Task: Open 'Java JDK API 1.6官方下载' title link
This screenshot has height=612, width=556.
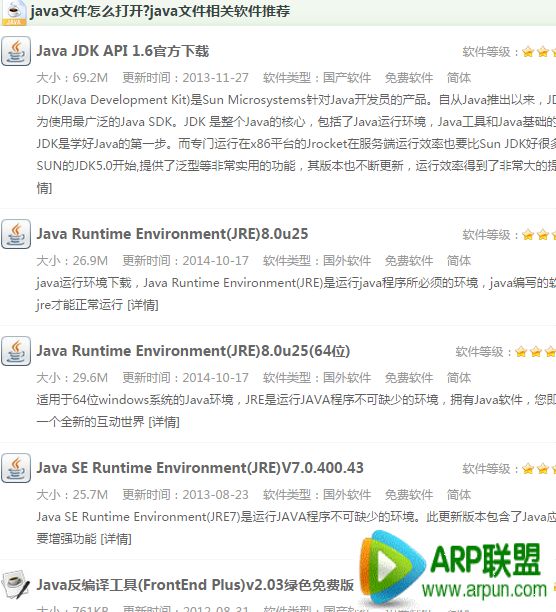Action: pyautogui.click(x=123, y=51)
